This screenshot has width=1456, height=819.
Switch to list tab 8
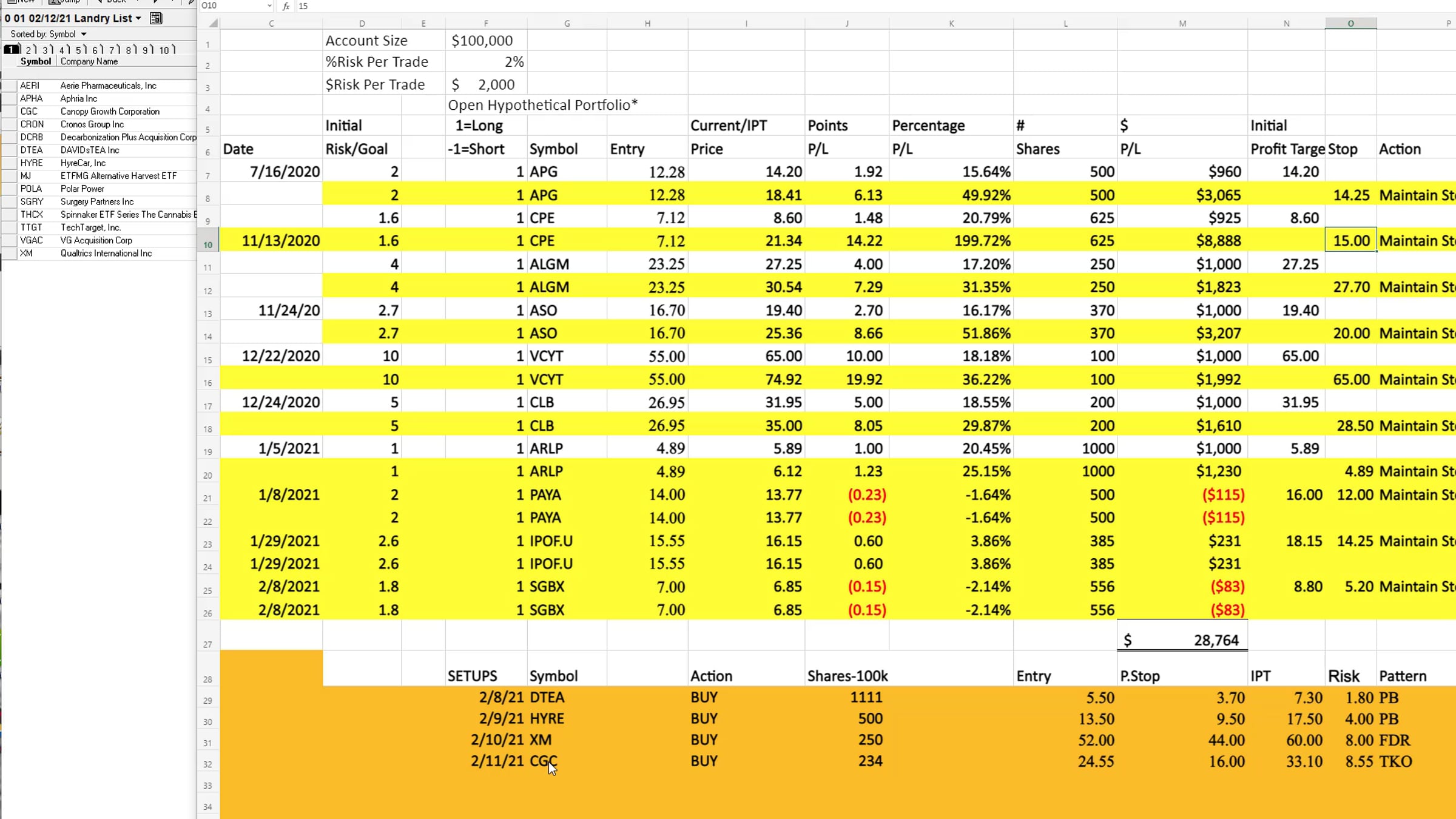131,50
